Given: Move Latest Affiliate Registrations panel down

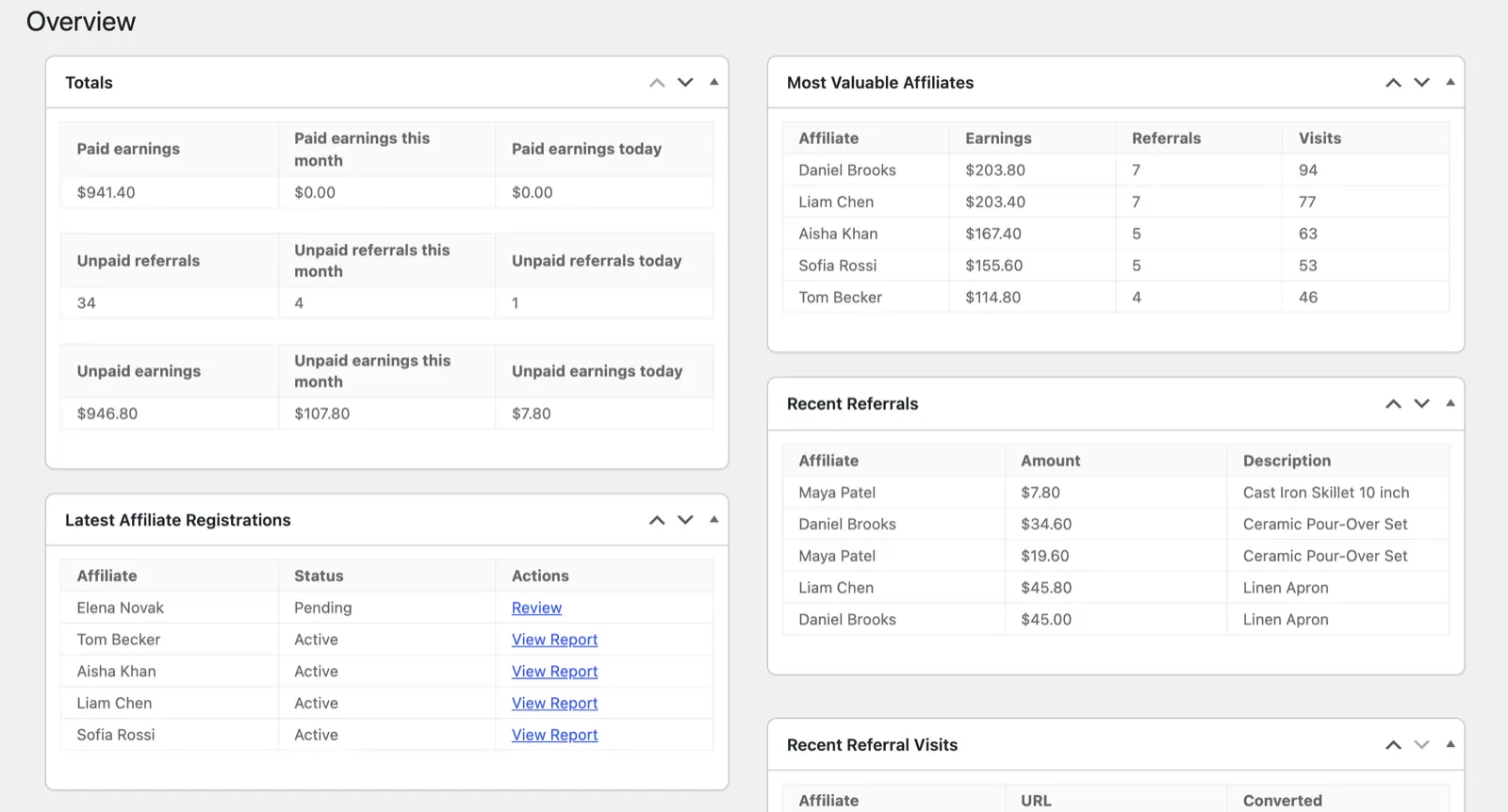Looking at the screenshot, I should [685, 520].
